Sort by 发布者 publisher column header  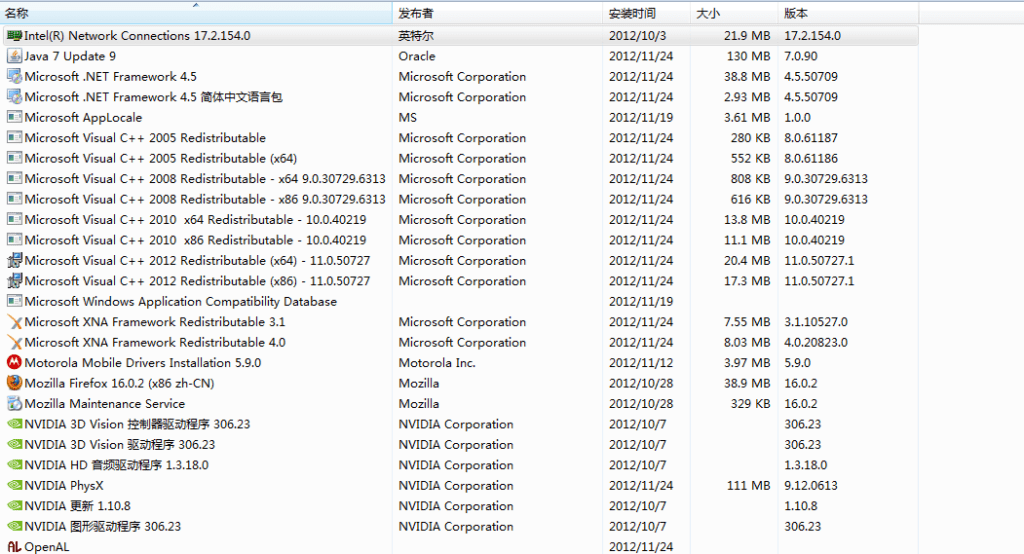click(x=416, y=14)
